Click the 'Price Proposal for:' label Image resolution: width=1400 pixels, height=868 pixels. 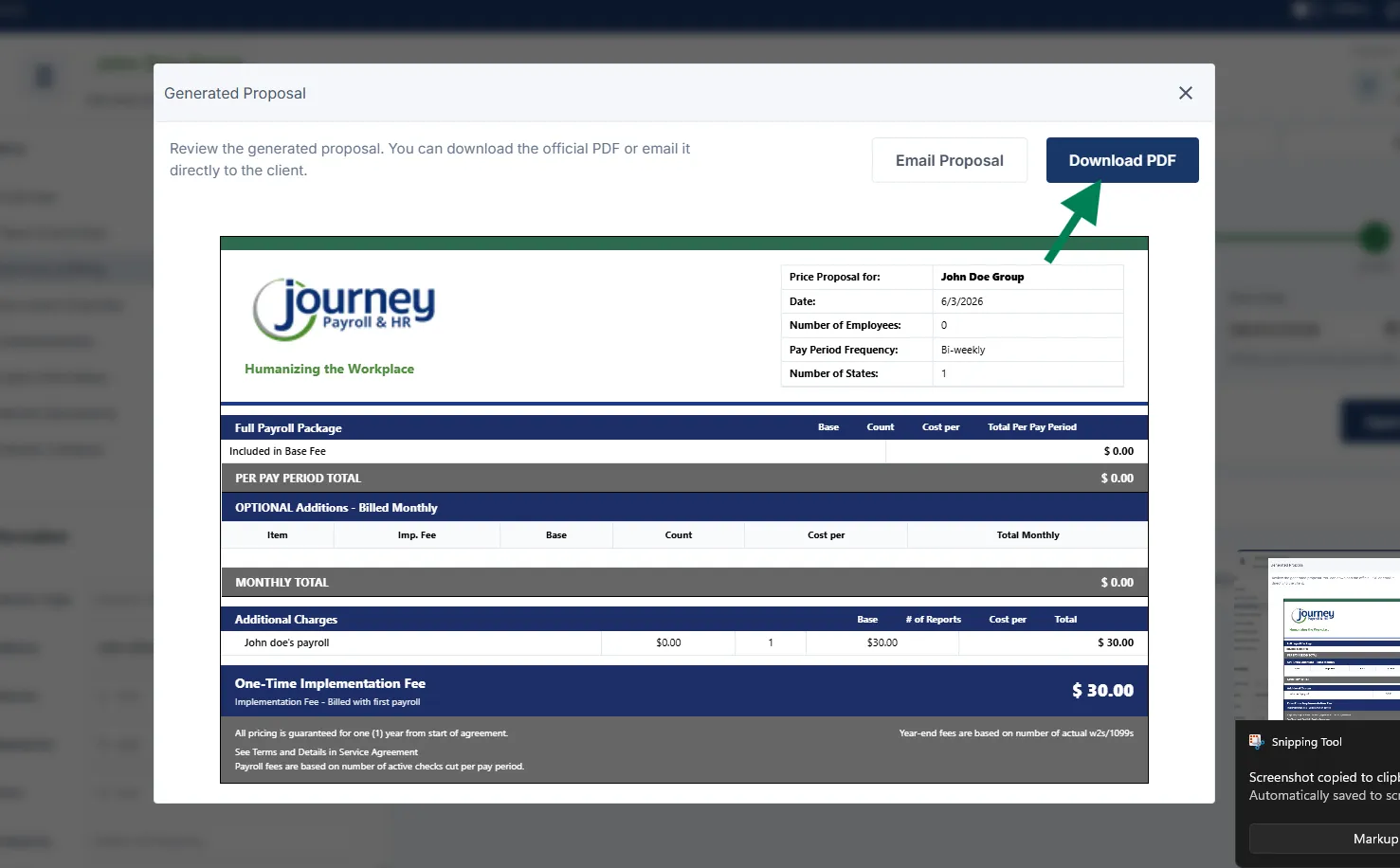(834, 277)
